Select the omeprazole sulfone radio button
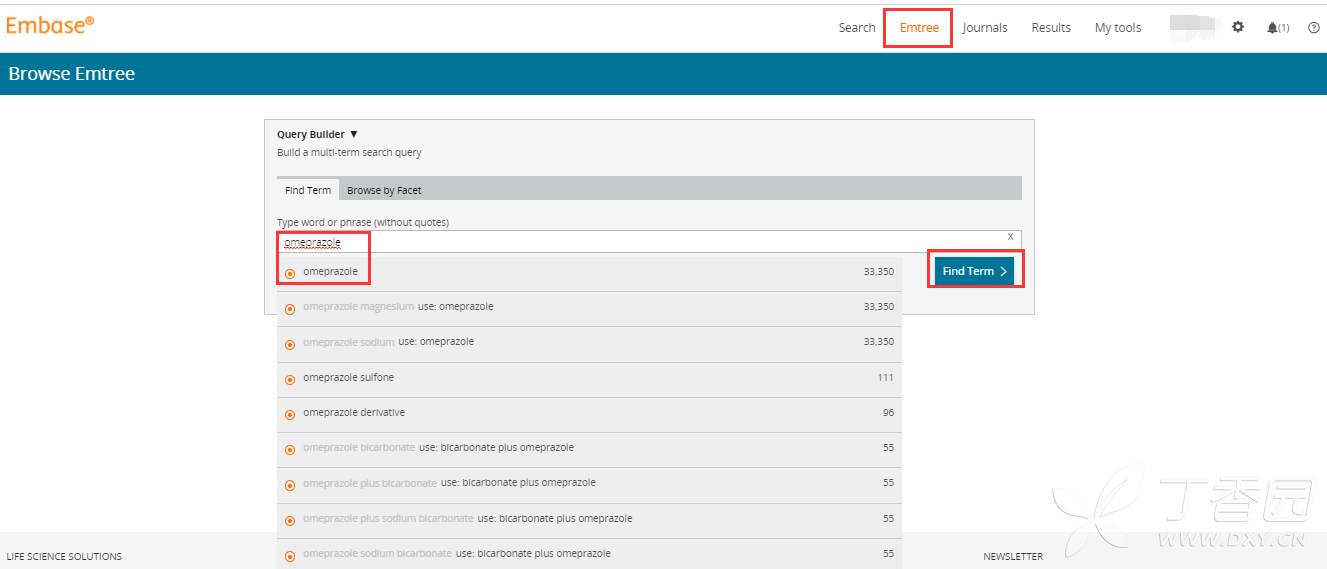Viewport: 1327px width, 569px height. point(290,379)
